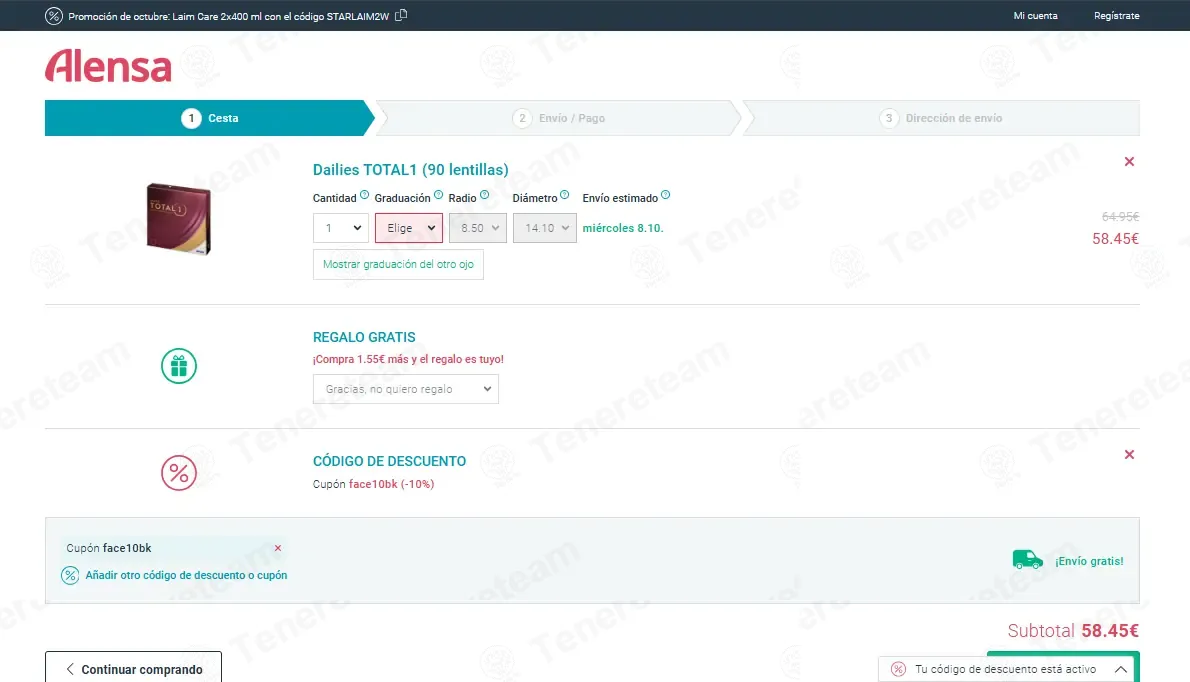Click the ¡Envío gratis! text
This screenshot has height=682, width=1190.
pyautogui.click(x=1089, y=561)
